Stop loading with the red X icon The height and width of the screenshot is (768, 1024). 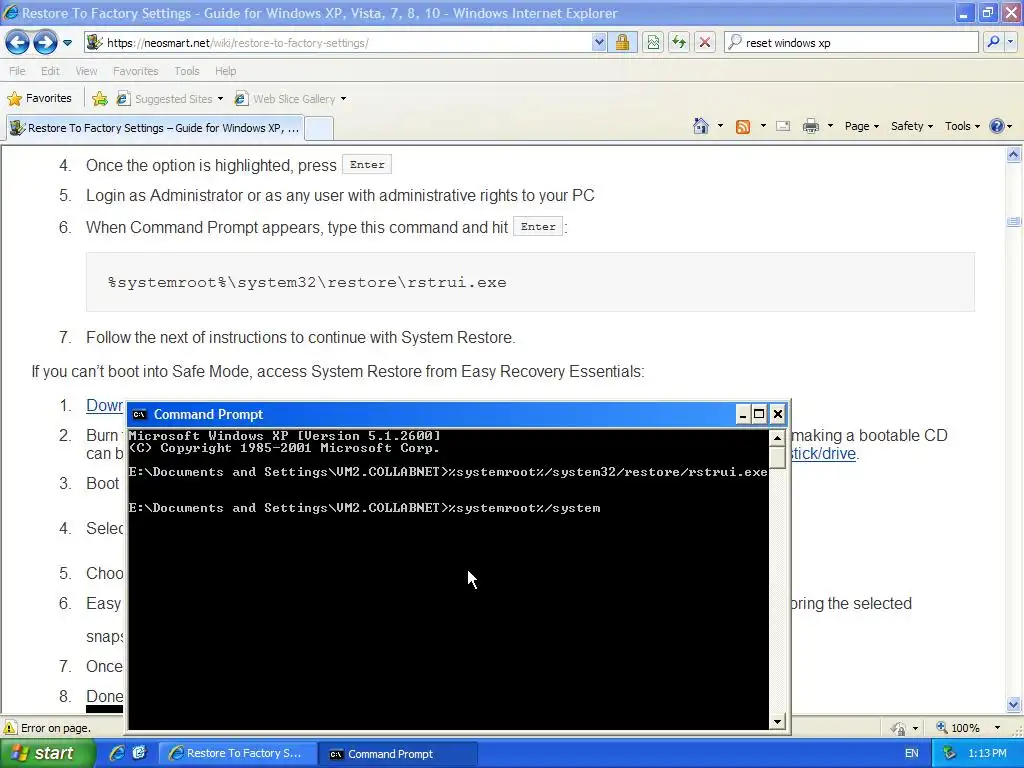(705, 43)
